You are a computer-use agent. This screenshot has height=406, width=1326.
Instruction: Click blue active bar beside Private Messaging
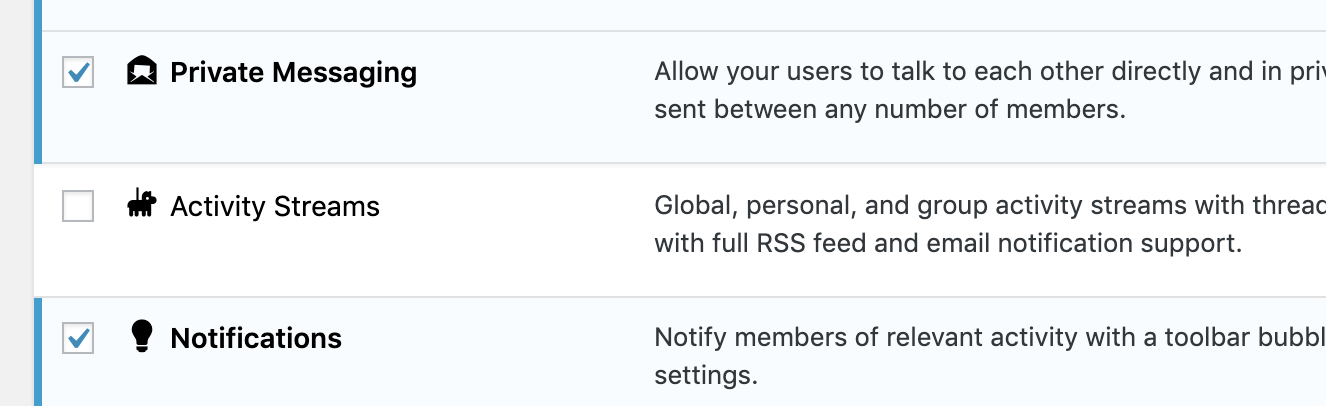38,97
